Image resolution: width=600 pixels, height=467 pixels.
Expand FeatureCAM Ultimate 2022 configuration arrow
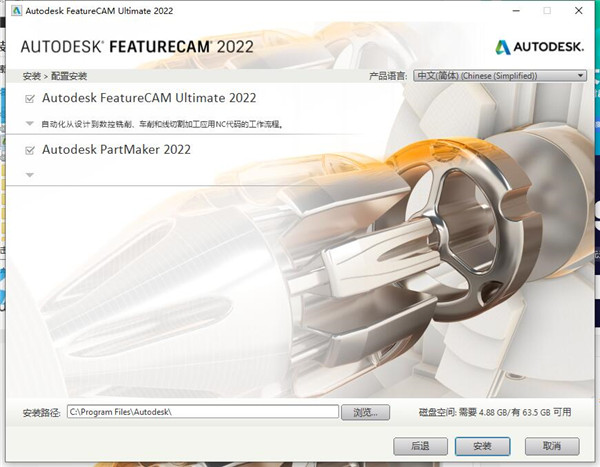point(29,123)
